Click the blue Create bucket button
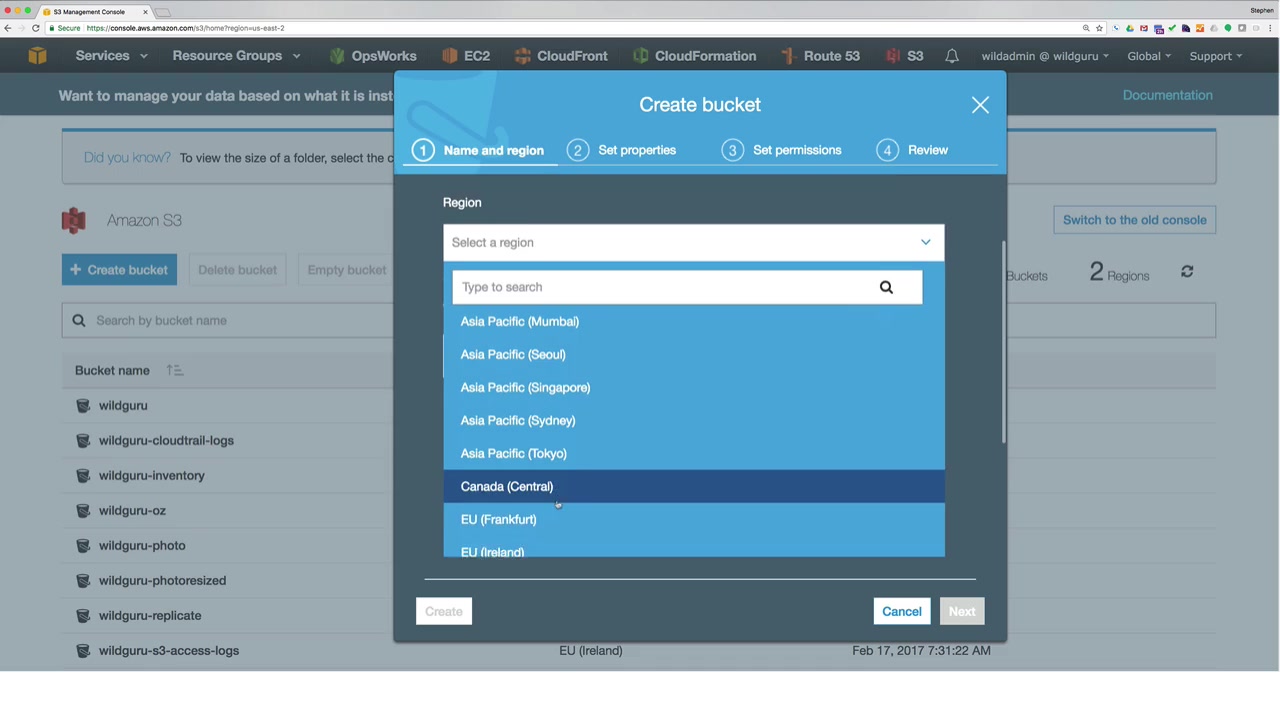The height and width of the screenshot is (720, 1280). (x=119, y=270)
